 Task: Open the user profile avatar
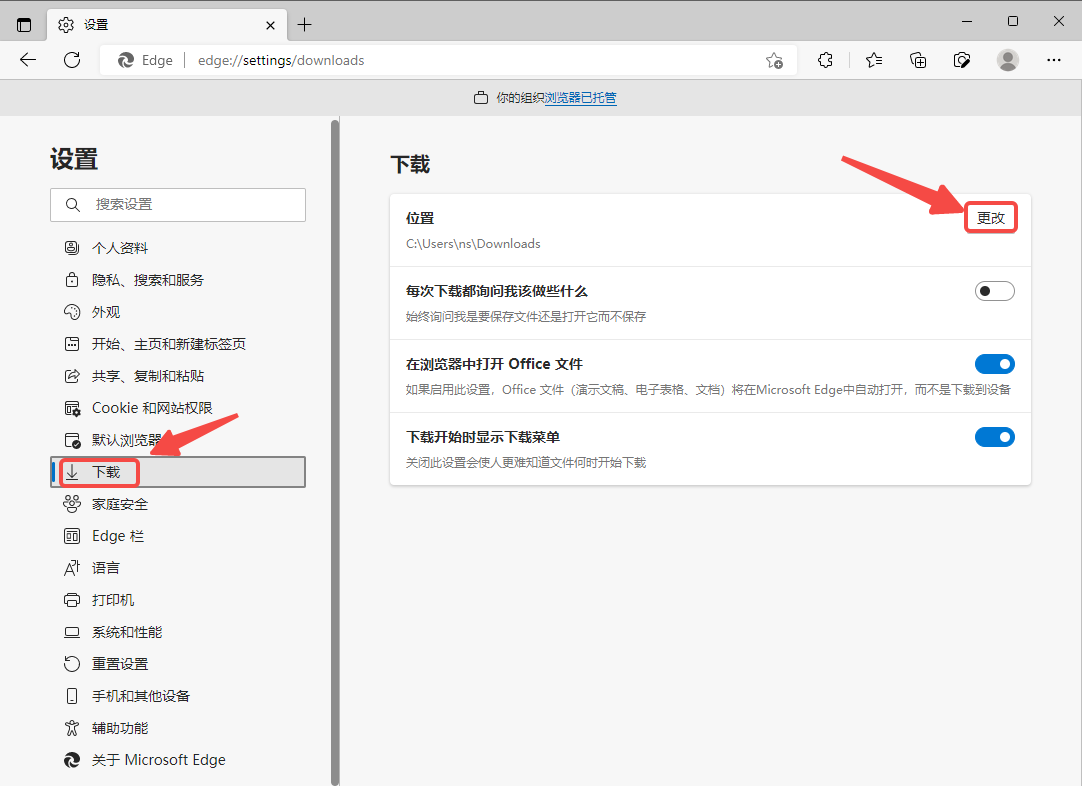1007,60
